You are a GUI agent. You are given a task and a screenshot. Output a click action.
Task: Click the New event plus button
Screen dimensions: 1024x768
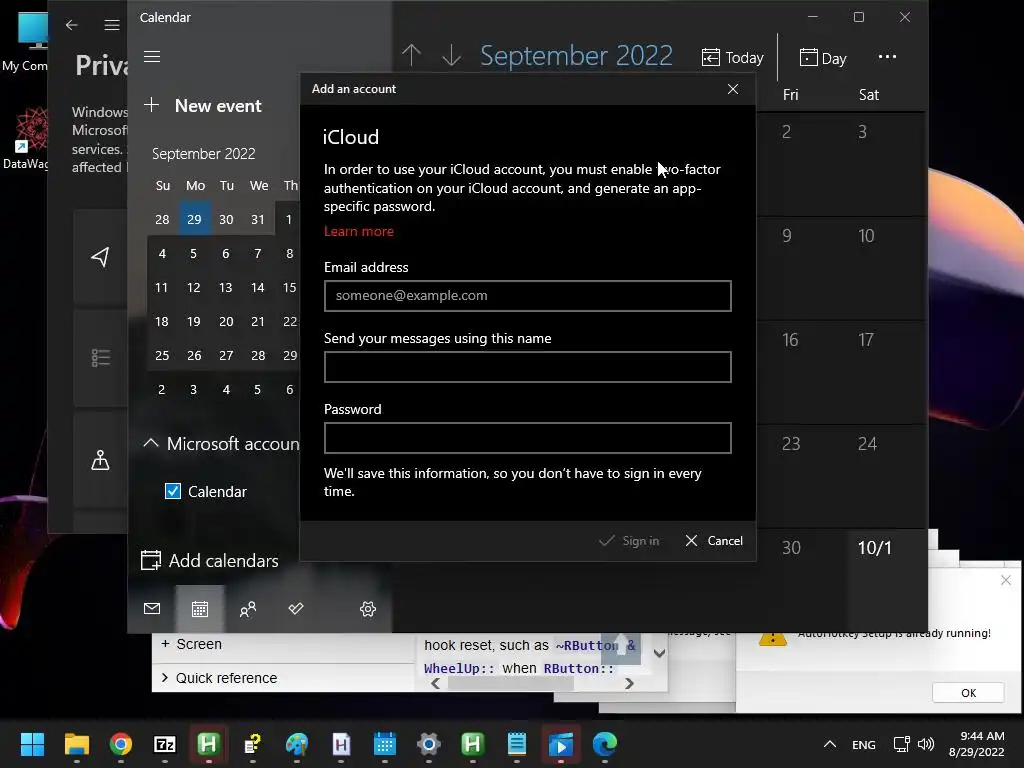152,105
